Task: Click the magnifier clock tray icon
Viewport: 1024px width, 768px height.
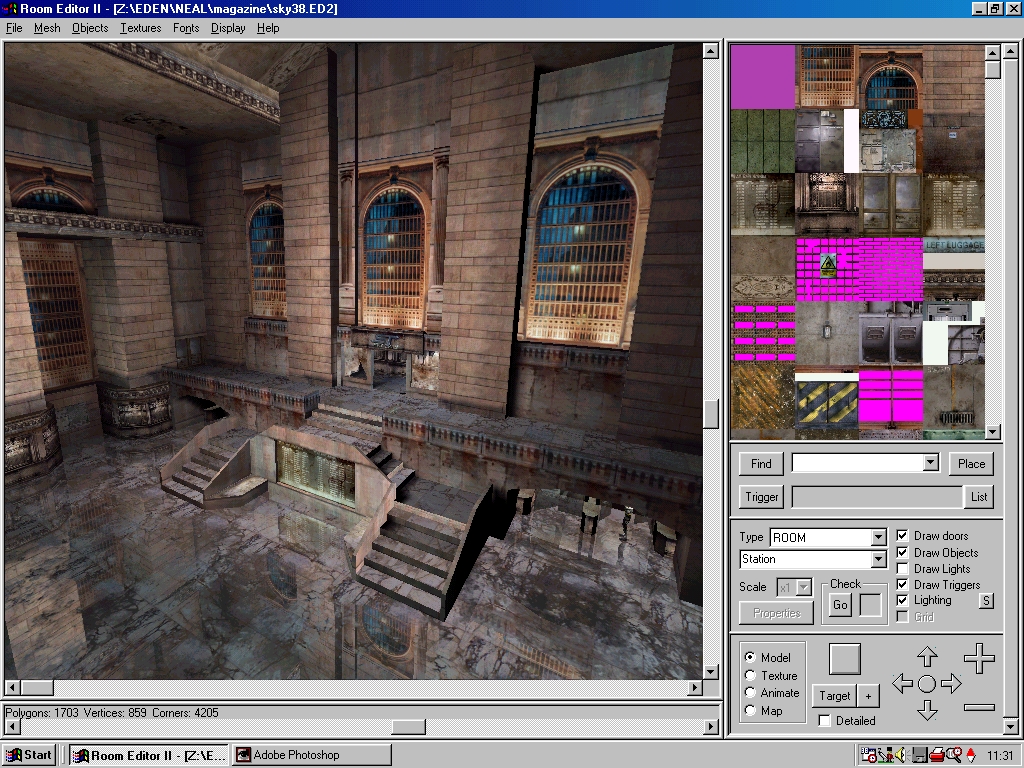Action: [953, 755]
